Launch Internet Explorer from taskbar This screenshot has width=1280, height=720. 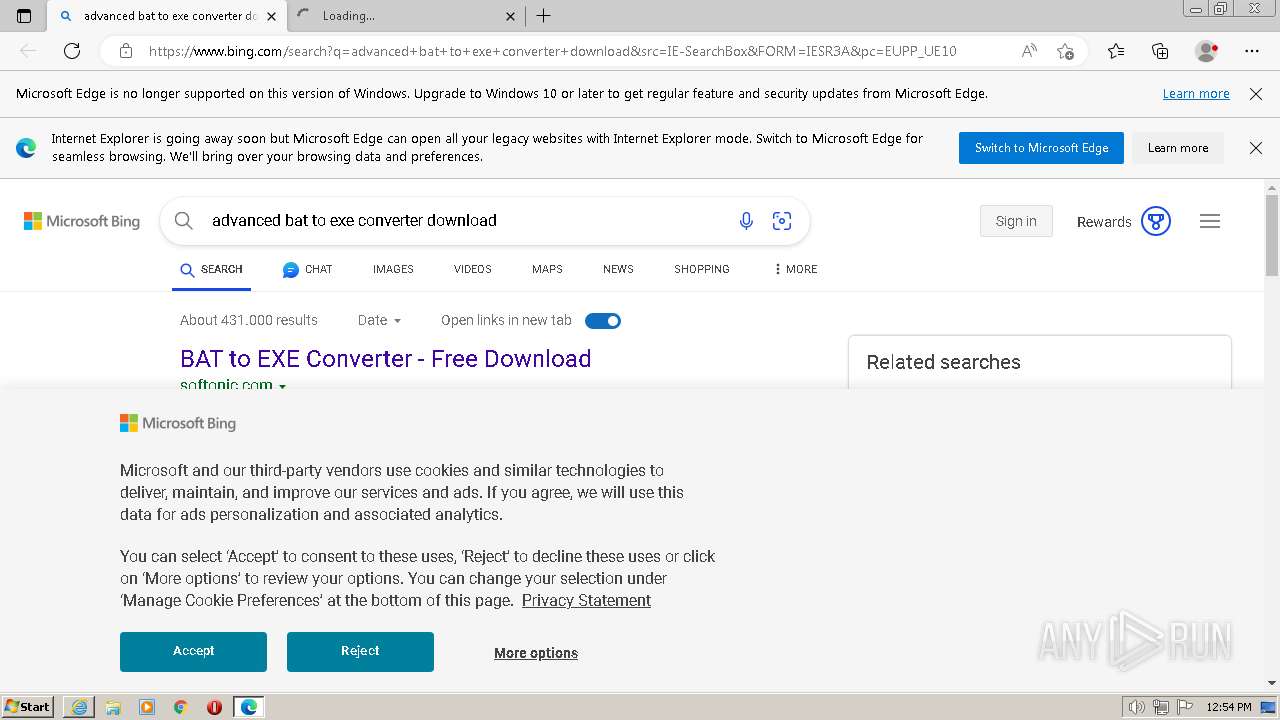coord(79,707)
